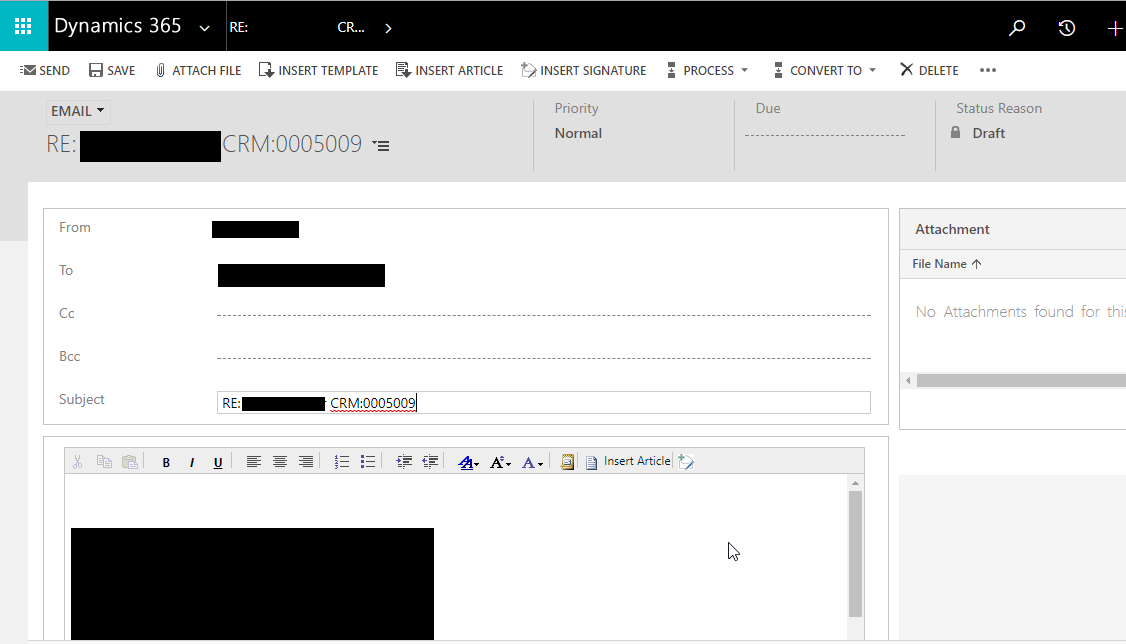
Task: Align text right
Action: click(306, 462)
